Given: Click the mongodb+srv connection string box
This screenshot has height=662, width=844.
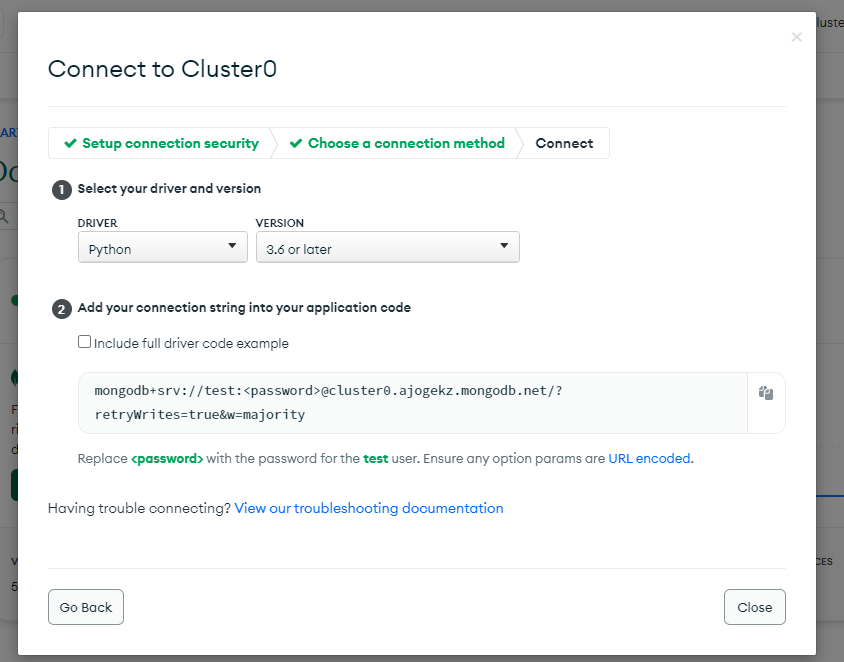Looking at the screenshot, I should click(413, 403).
